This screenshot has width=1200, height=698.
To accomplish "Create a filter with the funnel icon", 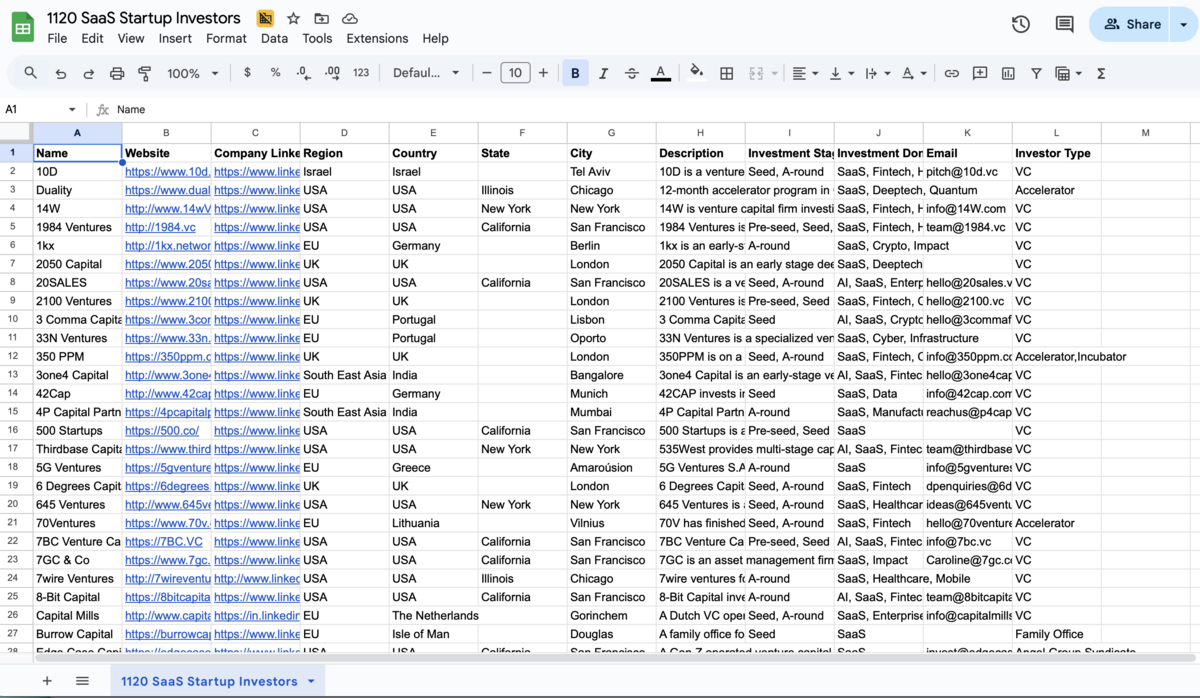I will click(1036, 72).
